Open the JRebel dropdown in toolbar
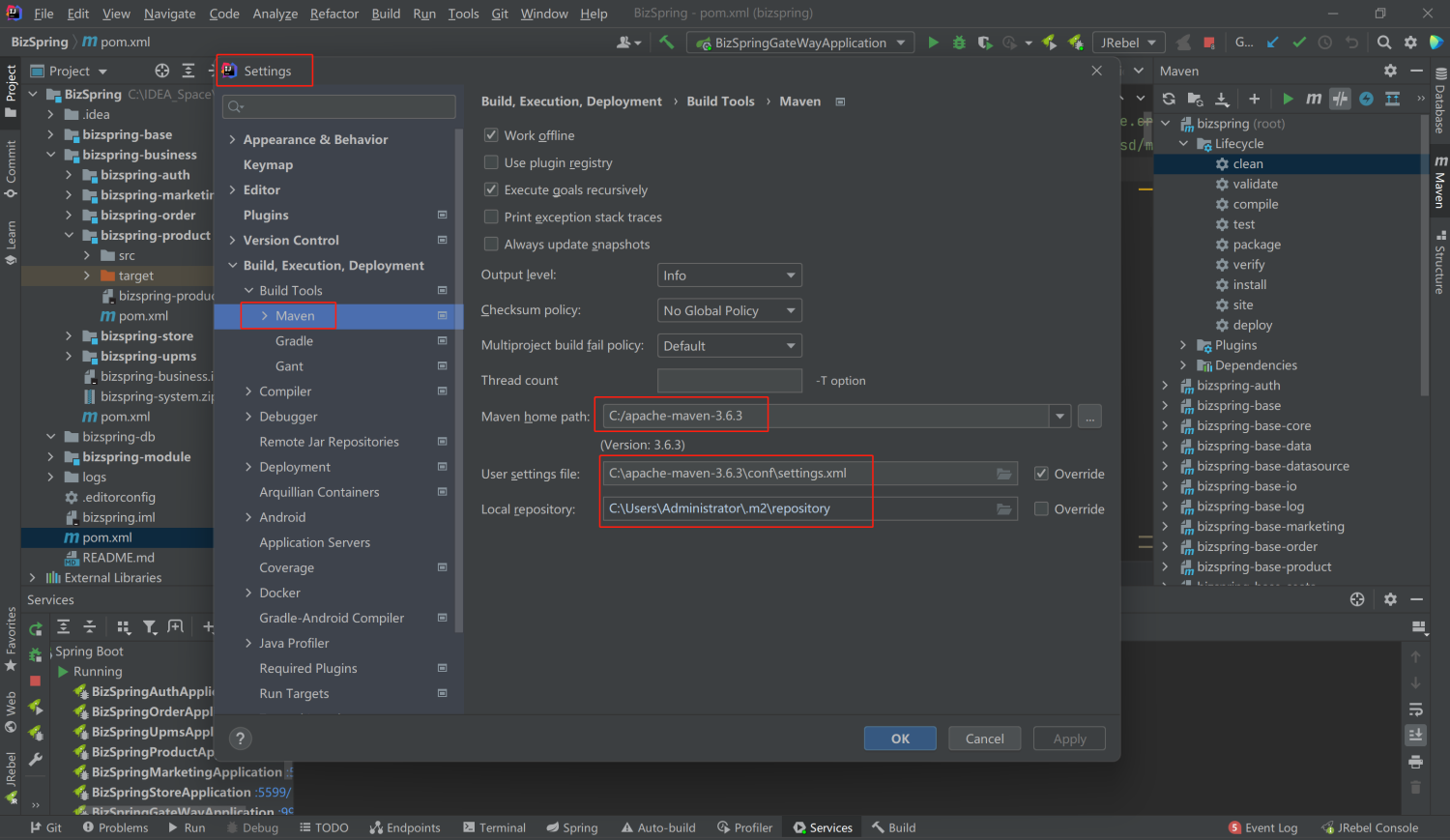The image size is (1450, 840). (1128, 43)
